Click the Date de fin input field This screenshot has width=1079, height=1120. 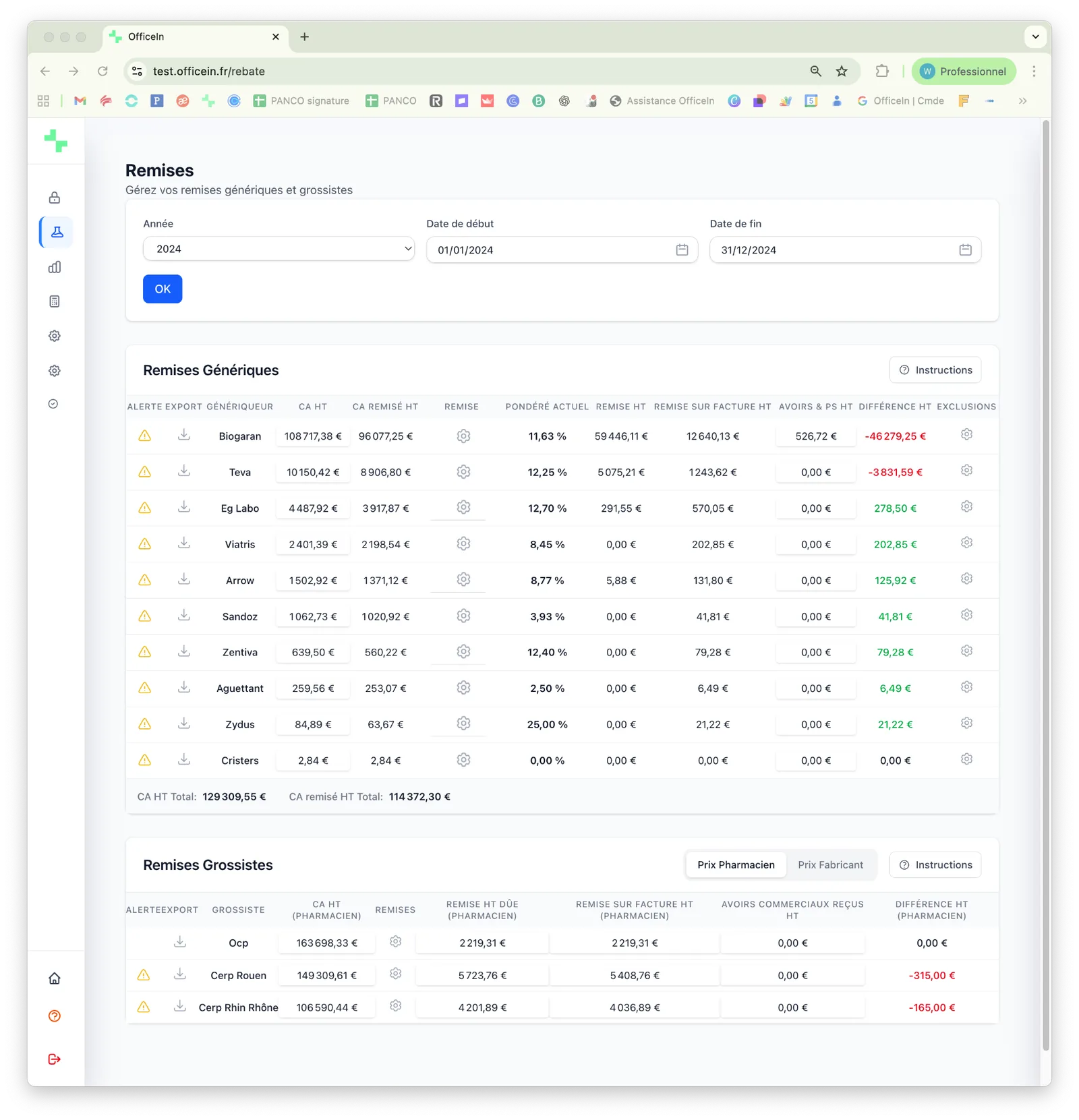(845, 249)
